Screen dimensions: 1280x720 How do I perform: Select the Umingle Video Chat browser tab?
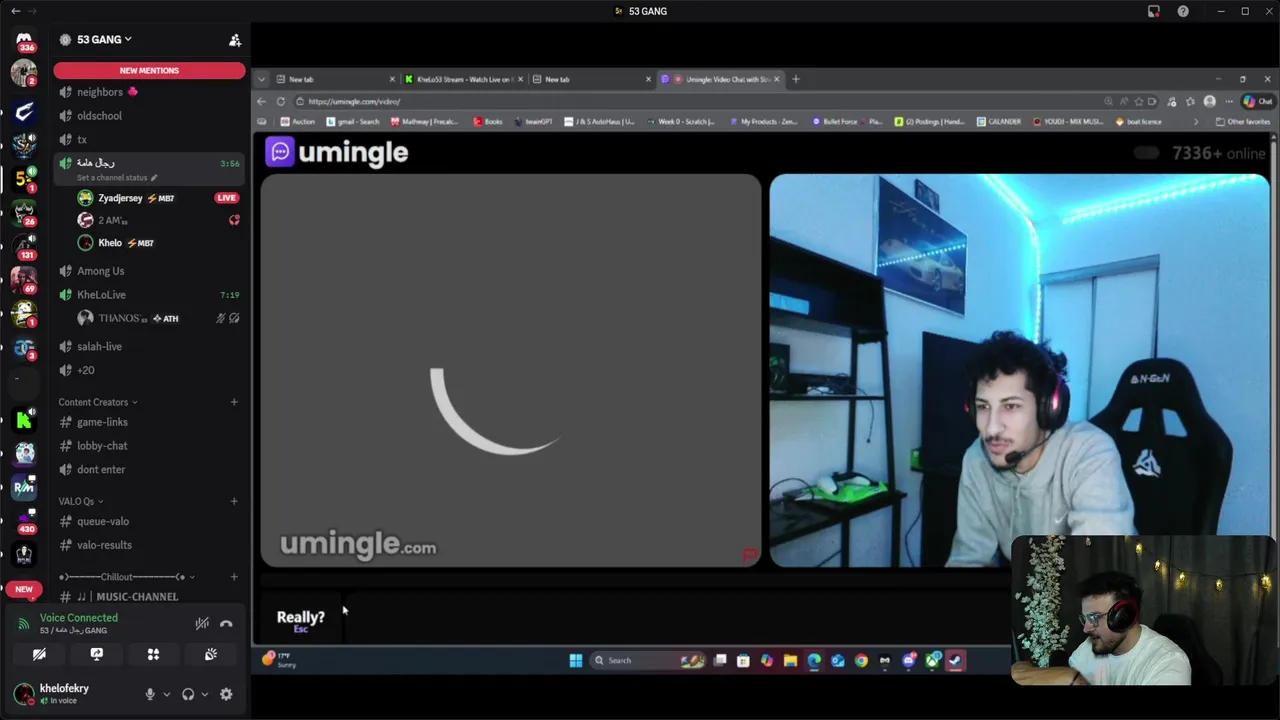(720, 79)
